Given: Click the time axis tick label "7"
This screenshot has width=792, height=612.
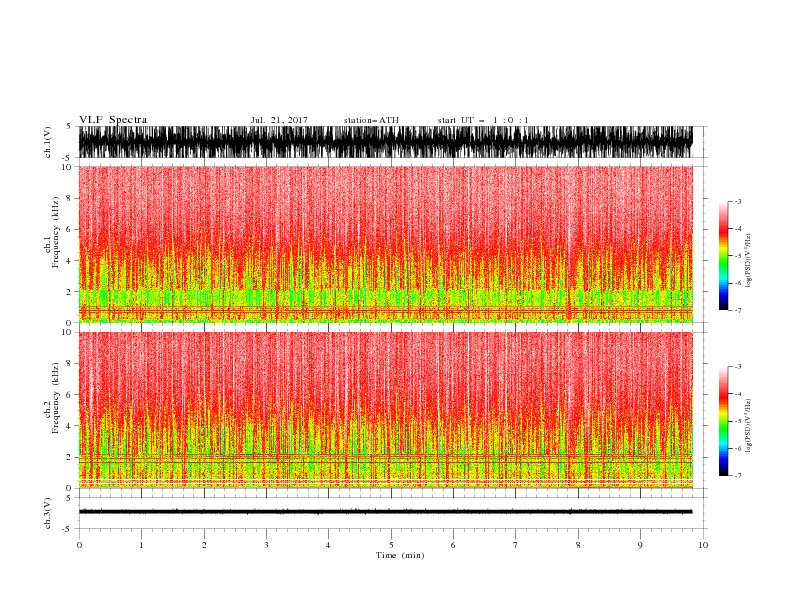Looking at the screenshot, I should click(x=516, y=545).
